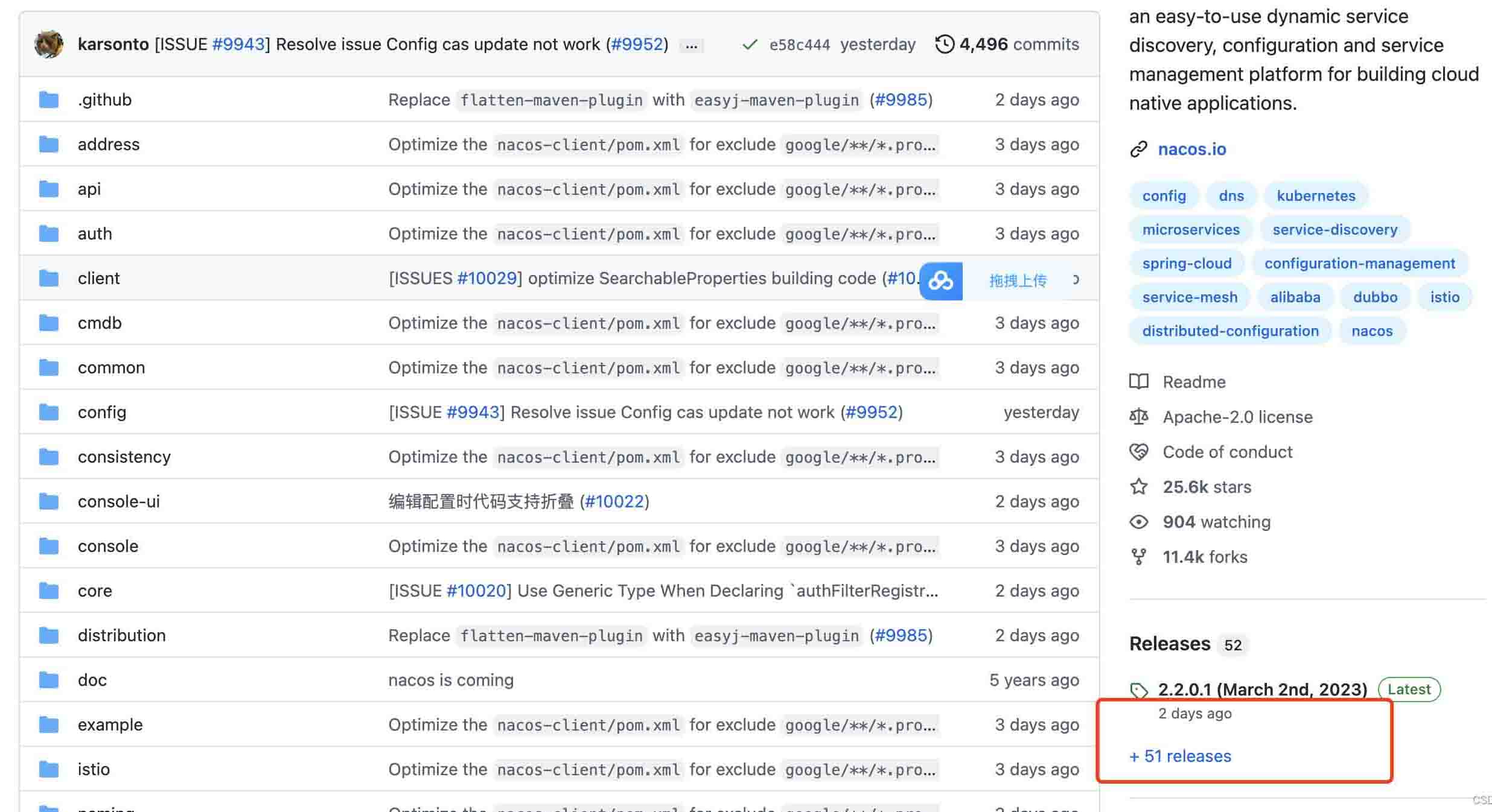Click the client folder icon

coord(49,278)
